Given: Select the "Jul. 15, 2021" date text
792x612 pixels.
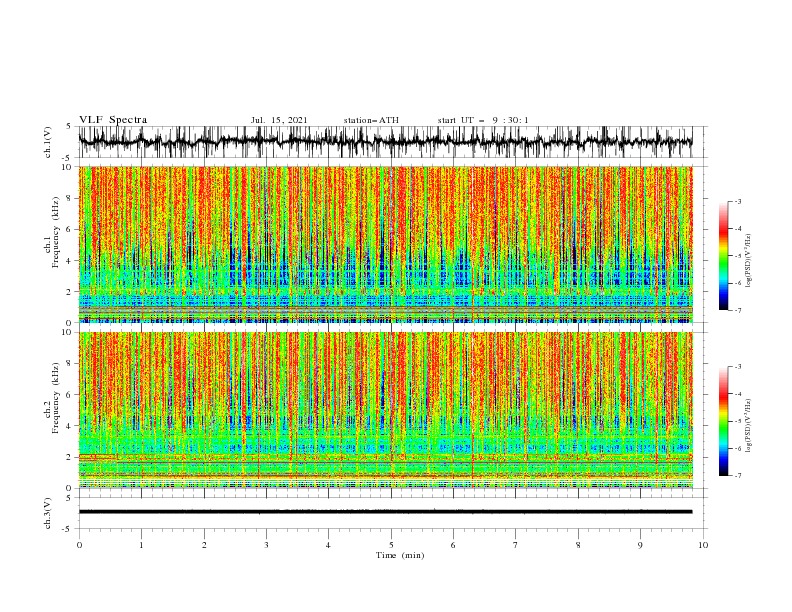Looking at the screenshot, I should 279,120.
